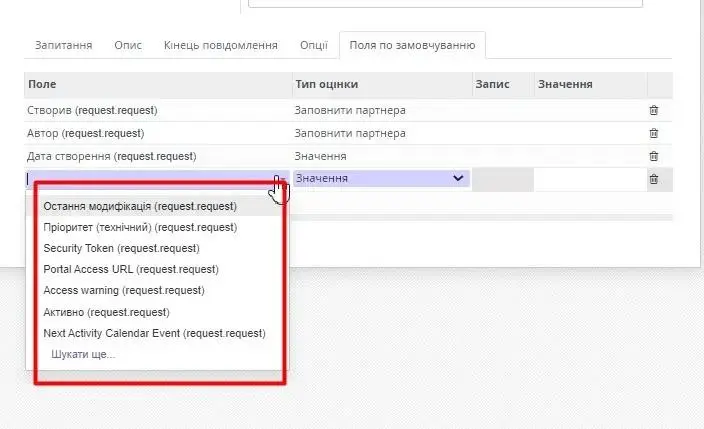
Task: Select the Поля по замовчуванню tab
Action: [x=412, y=46]
